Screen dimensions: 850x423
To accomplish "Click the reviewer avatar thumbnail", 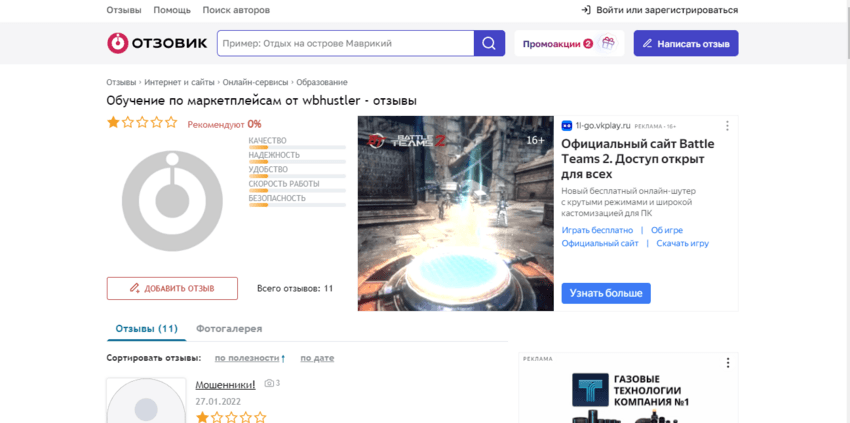I will (146, 401).
